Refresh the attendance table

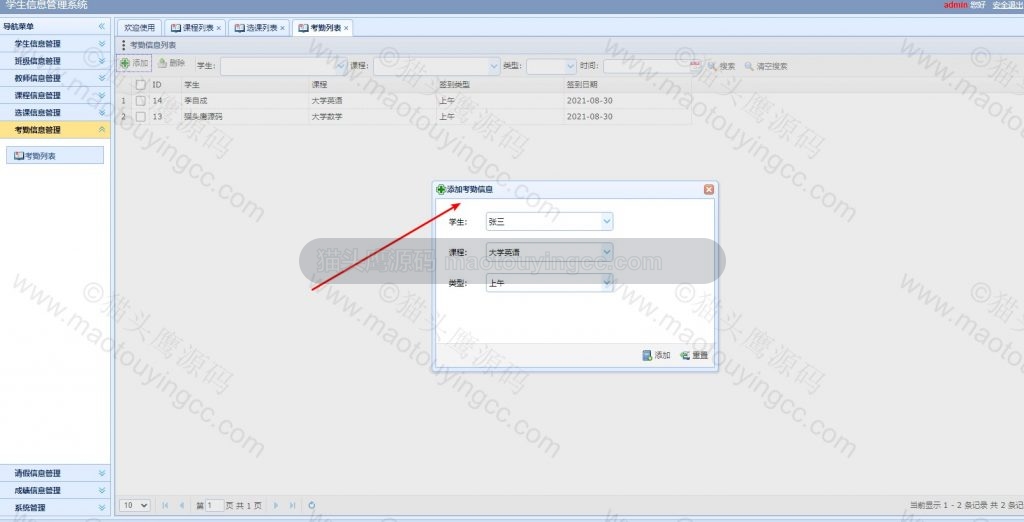point(312,505)
